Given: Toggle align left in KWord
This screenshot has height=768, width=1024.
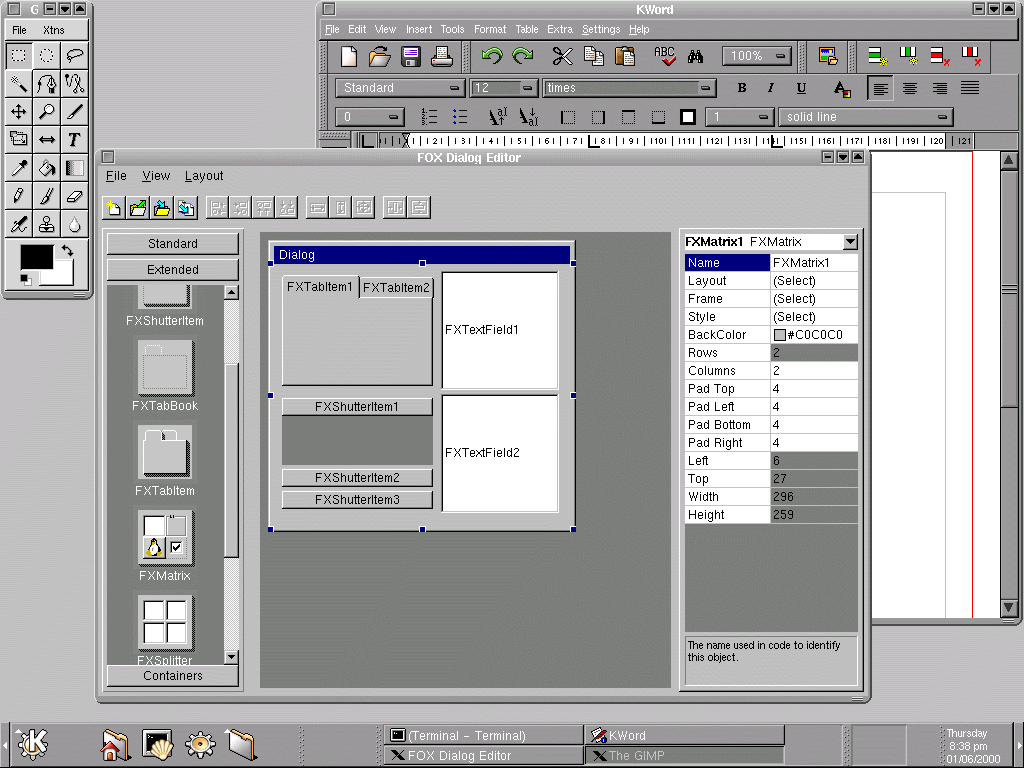Looking at the screenshot, I should (880, 88).
